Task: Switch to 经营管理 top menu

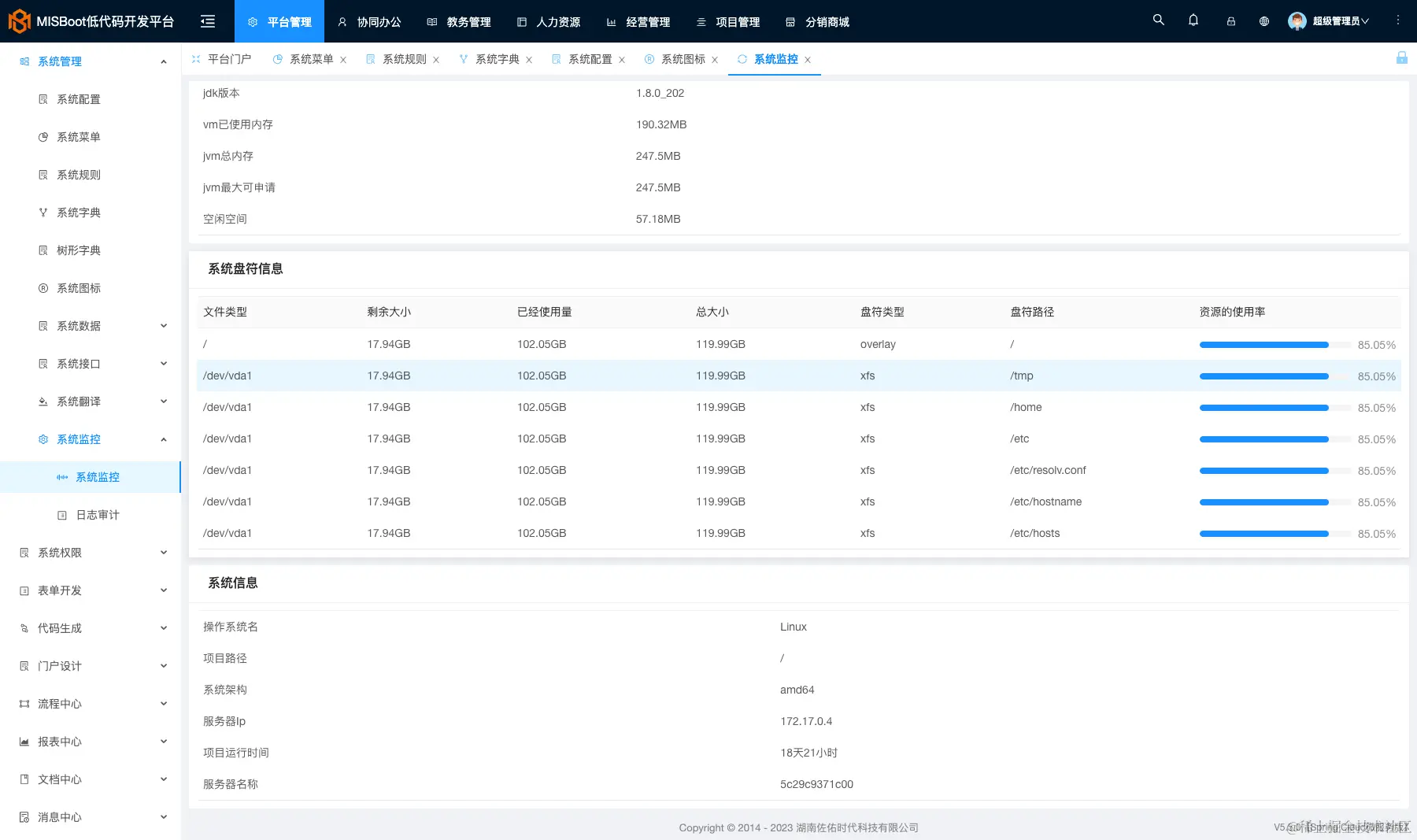Action: pyautogui.click(x=638, y=22)
